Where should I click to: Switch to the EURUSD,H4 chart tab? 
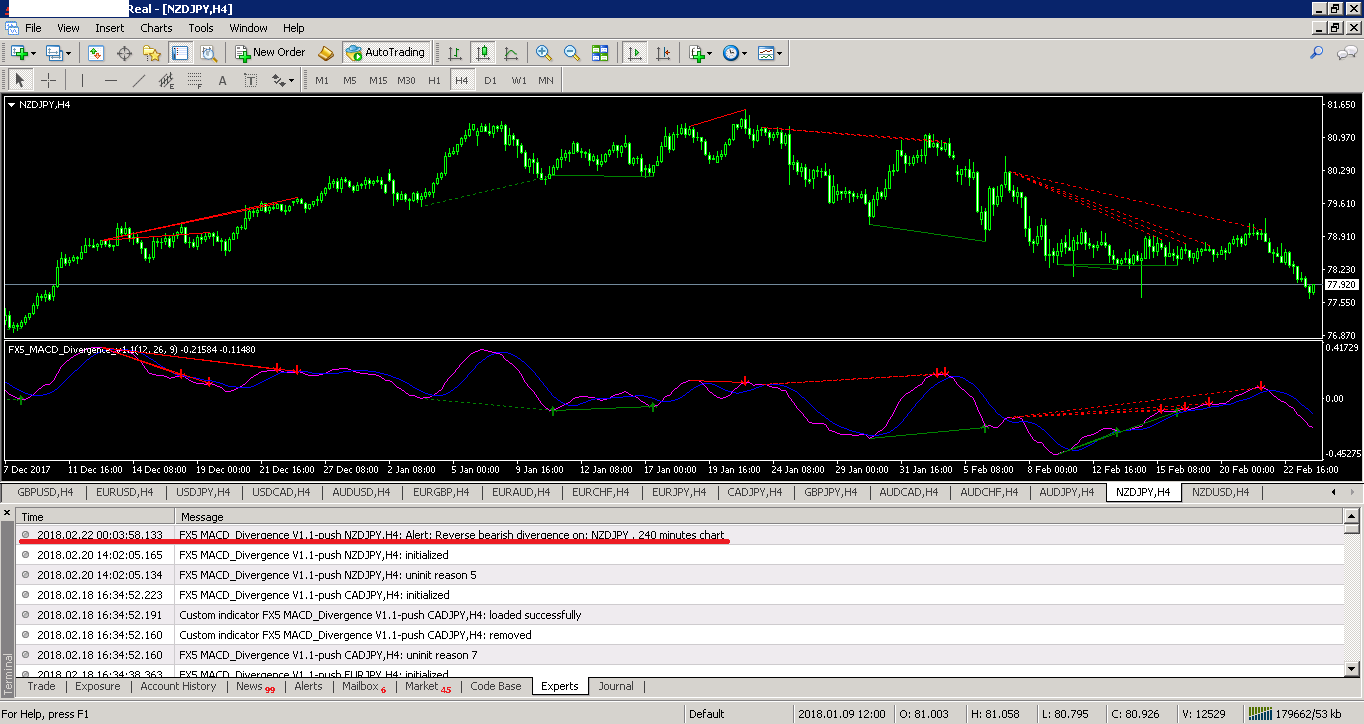(125, 492)
